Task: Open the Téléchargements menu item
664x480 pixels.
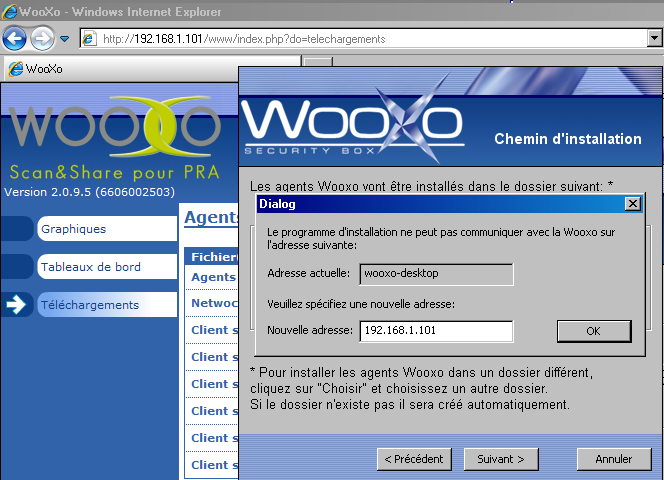Action: point(107,305)
